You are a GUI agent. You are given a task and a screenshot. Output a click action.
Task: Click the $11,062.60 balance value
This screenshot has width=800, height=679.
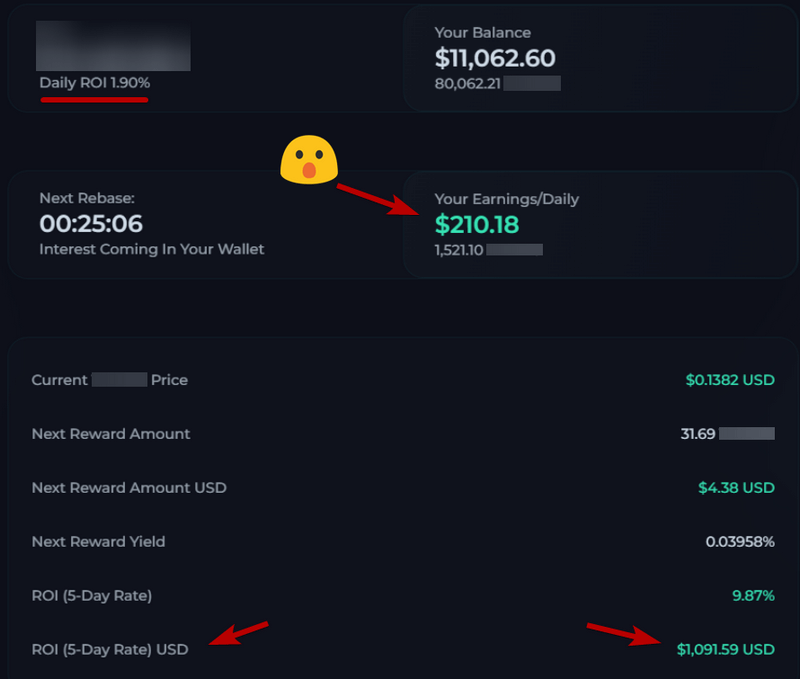coord(495,58)
